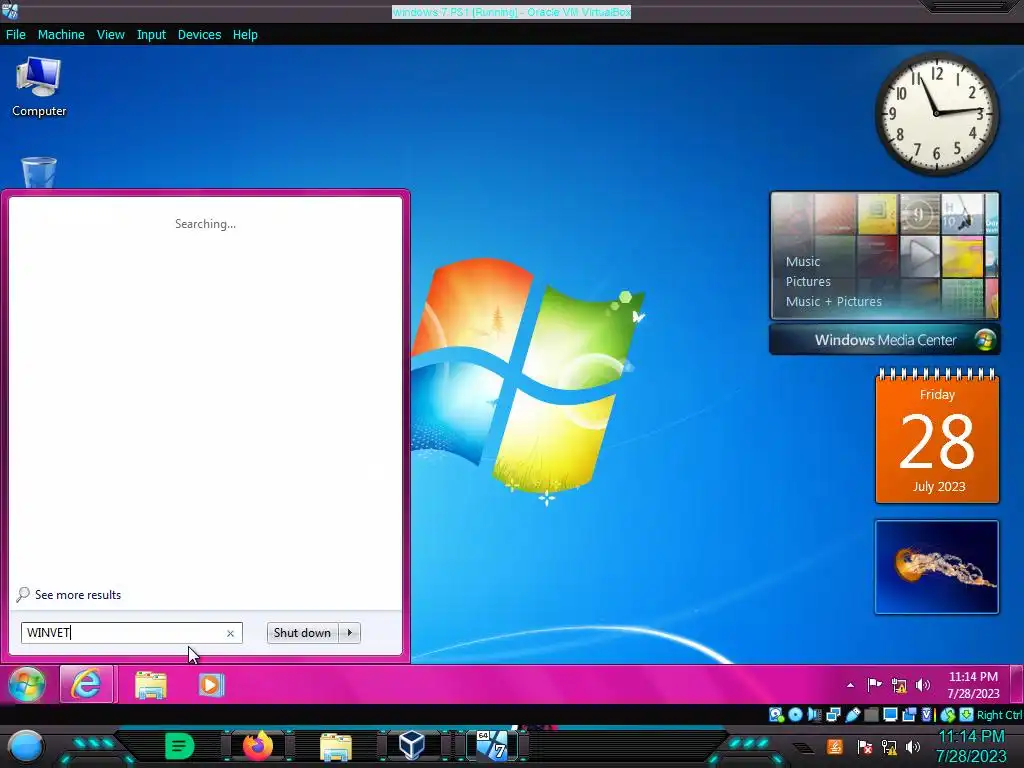Screen dimensions: 1024x768
Task: Click VirtualBox display status icon
Action: coord(890,714)
